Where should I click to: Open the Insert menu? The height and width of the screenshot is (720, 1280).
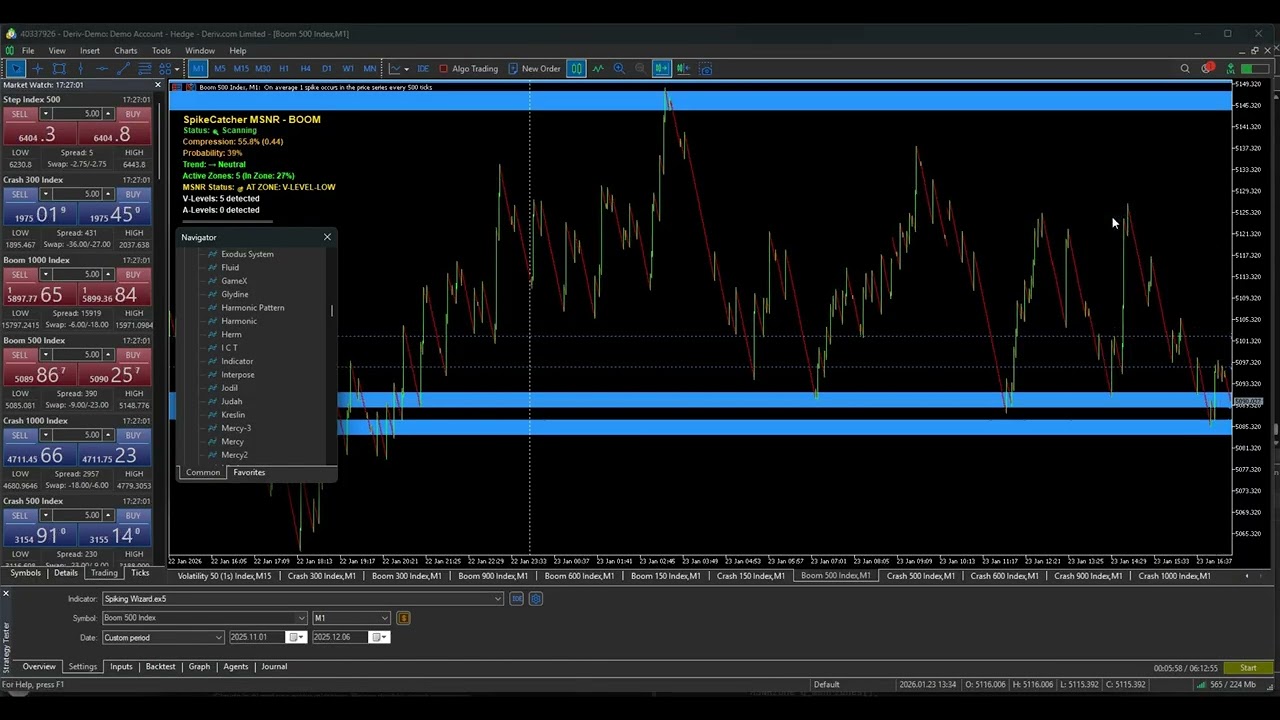tap(89, 51)
